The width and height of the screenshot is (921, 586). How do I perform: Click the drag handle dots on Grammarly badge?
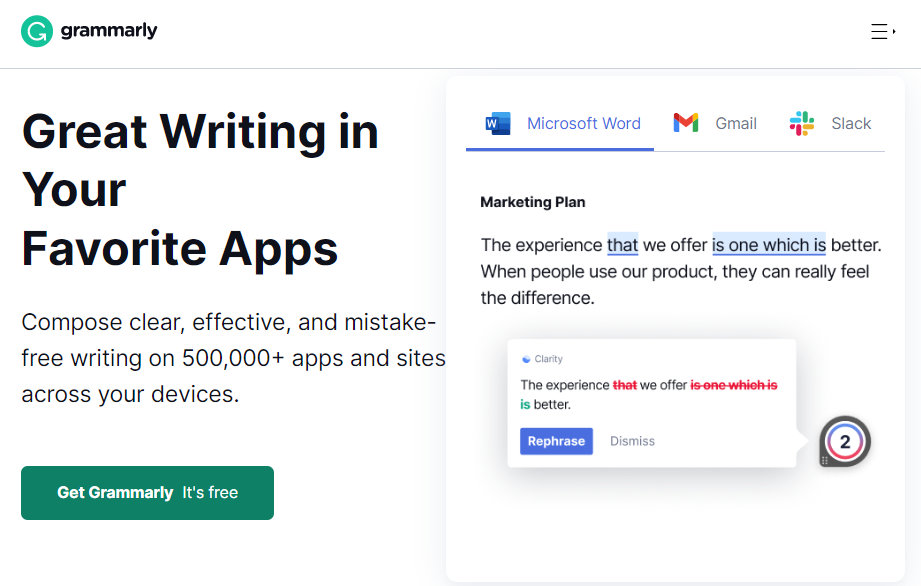[x=825, y=460]
